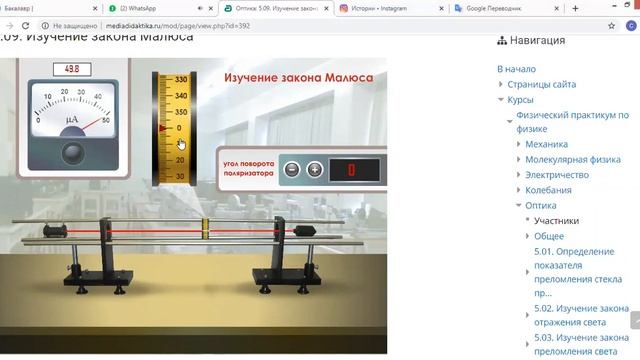
Task: Click the polarizer angle digital display
Action: (354, 170)
